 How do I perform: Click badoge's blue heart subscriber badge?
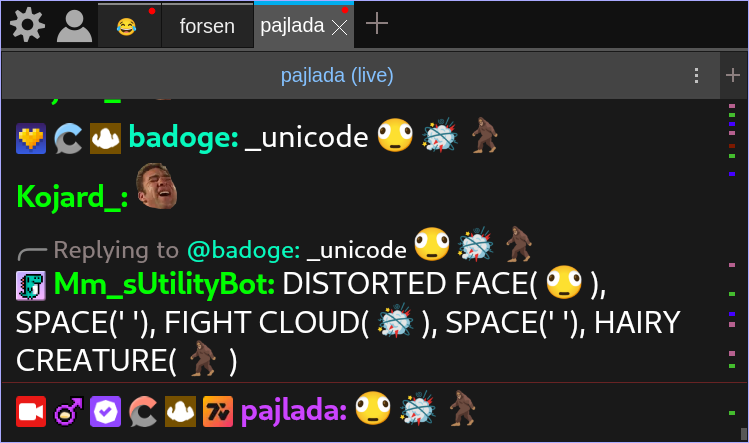(x=31, y=139)
